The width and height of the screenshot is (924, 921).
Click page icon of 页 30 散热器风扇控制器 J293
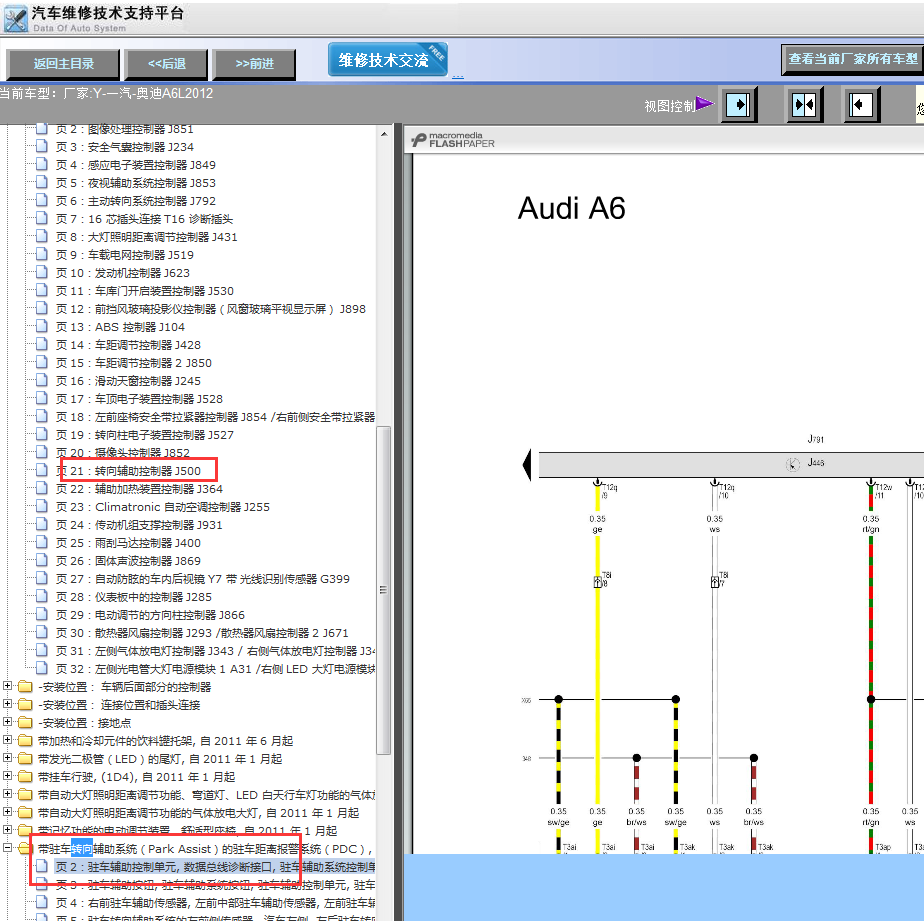42,632
